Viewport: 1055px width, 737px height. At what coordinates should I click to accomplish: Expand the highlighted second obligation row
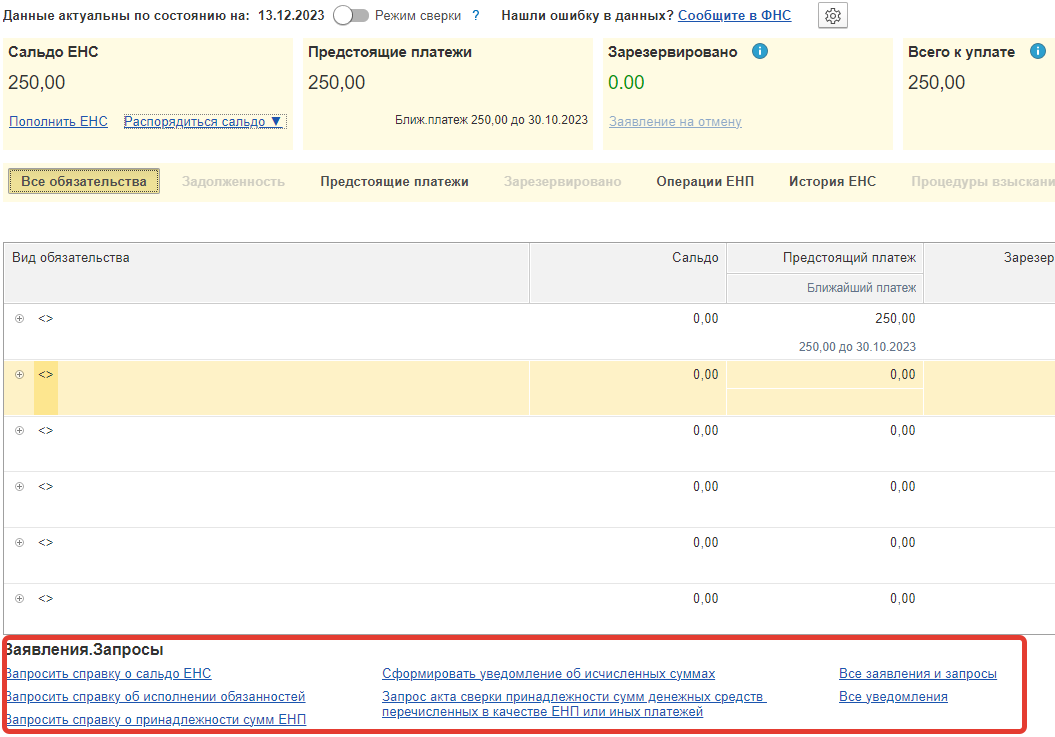click(19, 374)
